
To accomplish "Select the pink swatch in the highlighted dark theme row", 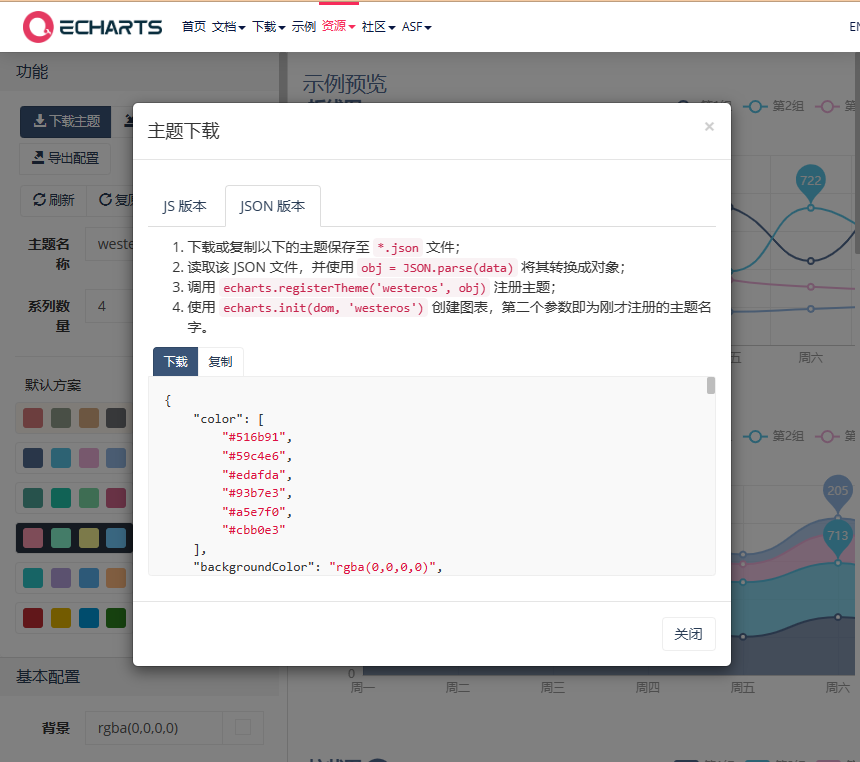I will 33,538.
